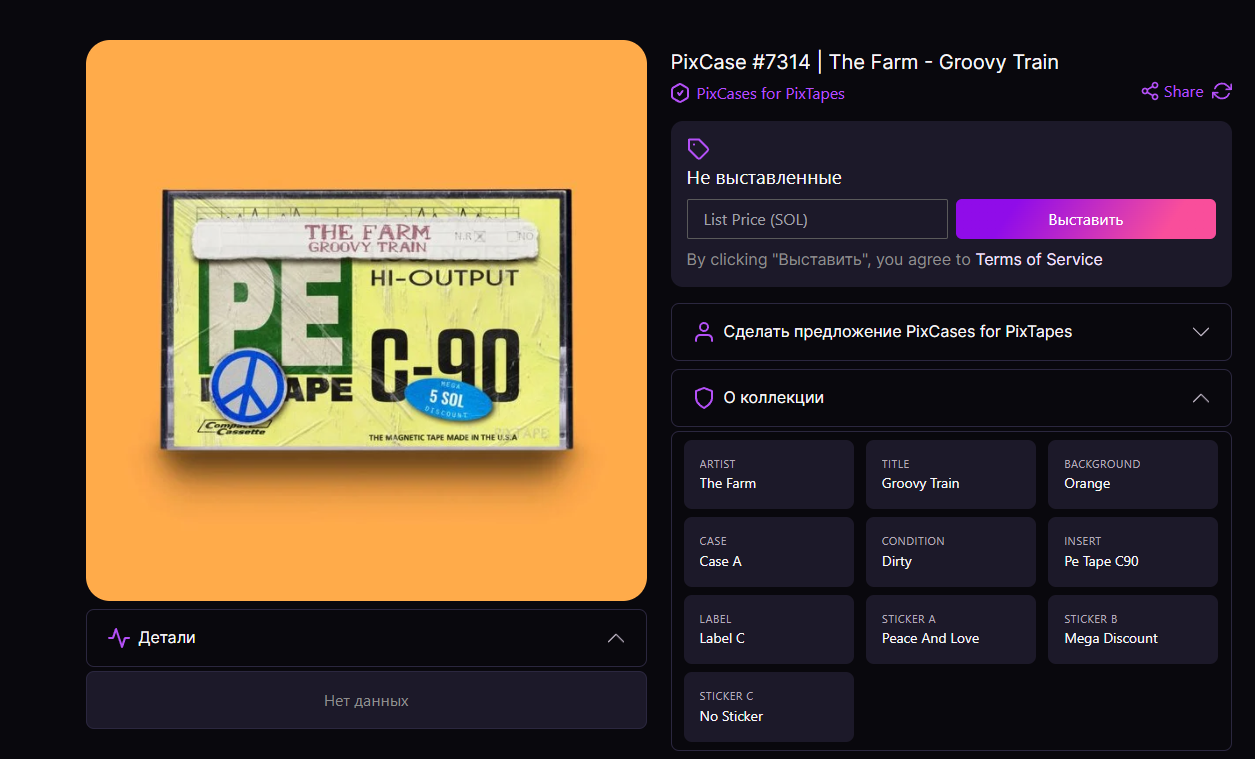Select the Background attribute Orange
Image resolution: width=1255 pixels, height=759 pixels.
point(1133,474)
